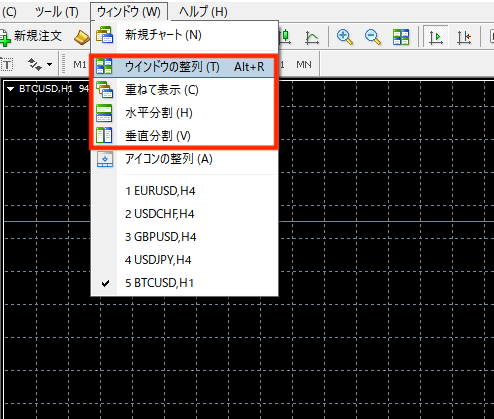The width and height of the screenshot is (494, 419).
Task: Expand the BTCUSD,H1 chart title triangle
Action: [x=10, y=89]
